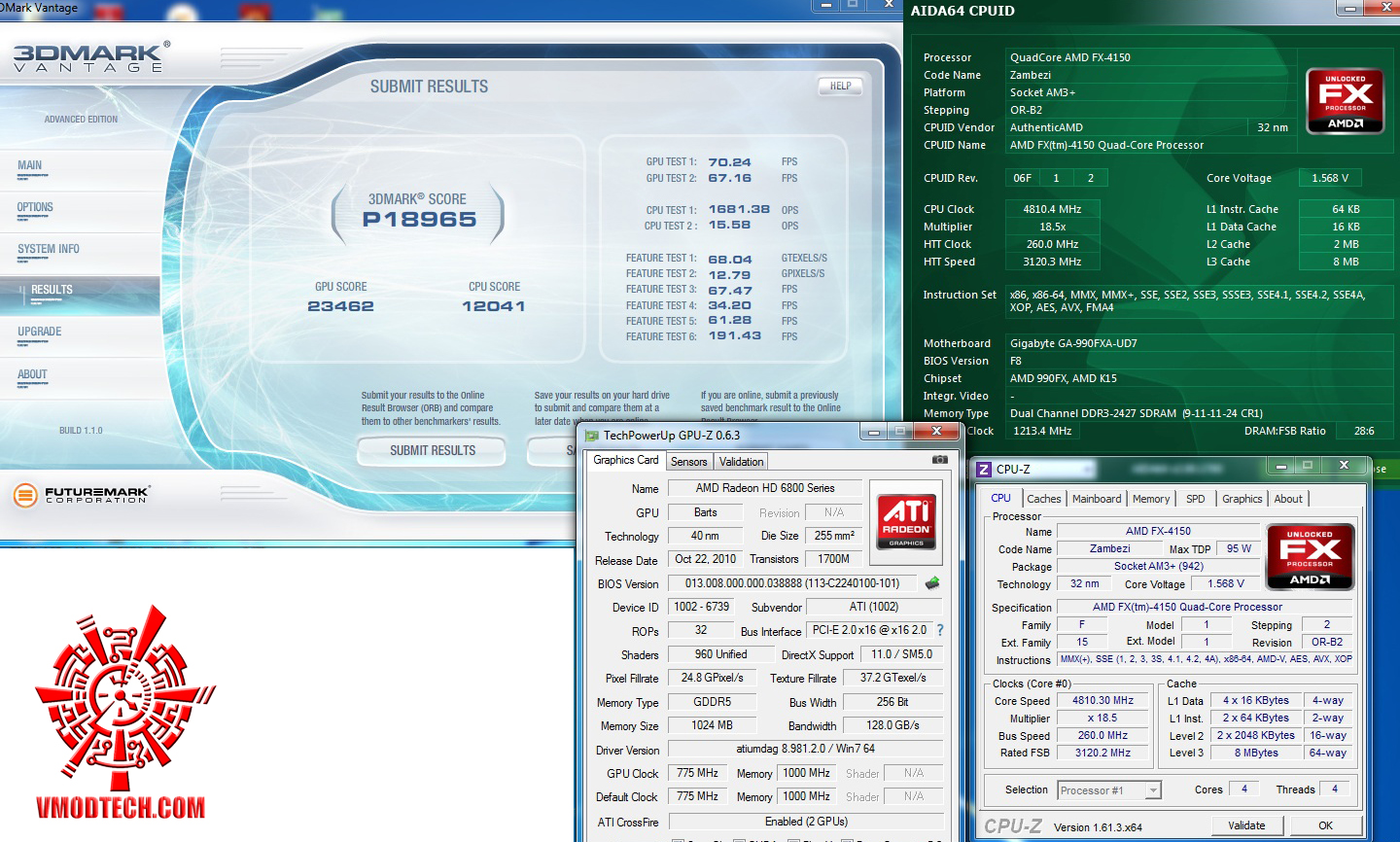This screenshot has height=842, width=1400.
Task: Switch to the Validation tab in GPU-Z
Action: click(x=742, y=462)
